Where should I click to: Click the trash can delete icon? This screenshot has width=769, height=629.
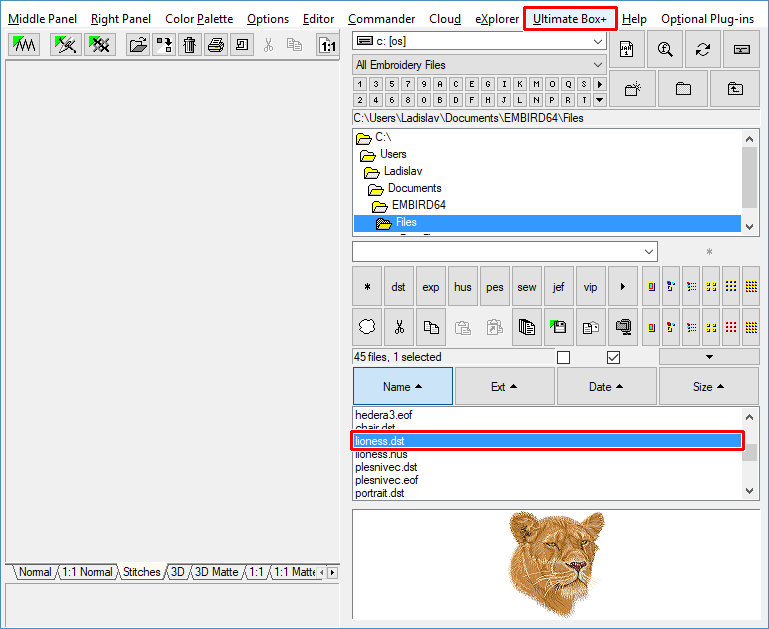tap(190, 45)
